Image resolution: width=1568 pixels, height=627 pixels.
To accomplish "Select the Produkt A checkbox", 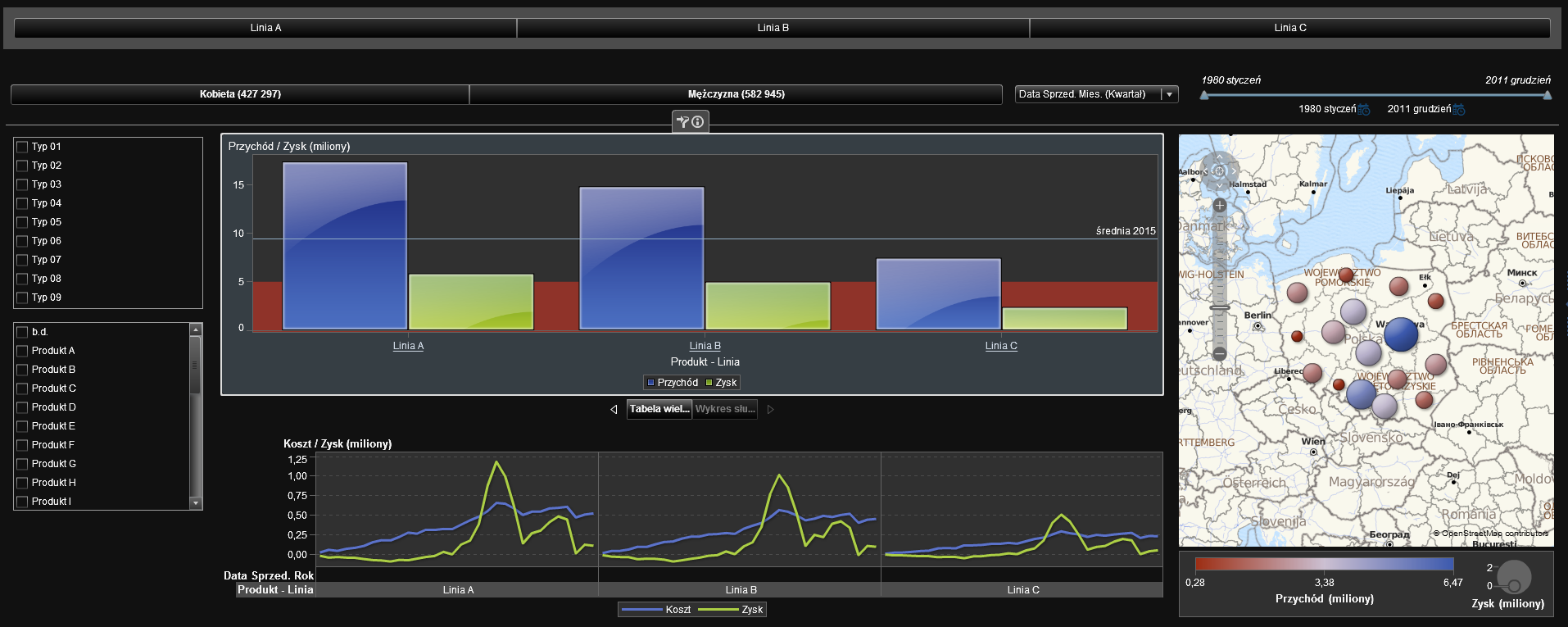I will pyautogui.click(x=22, y=351).
